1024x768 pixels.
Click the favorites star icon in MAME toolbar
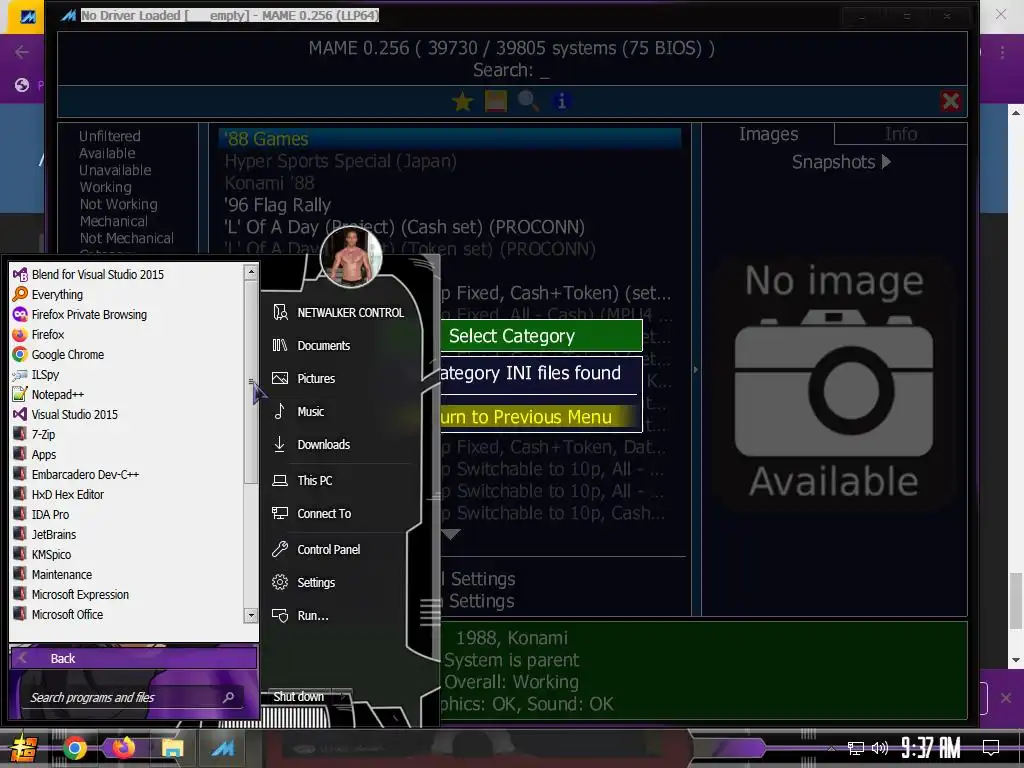click(x=462, y=101)
